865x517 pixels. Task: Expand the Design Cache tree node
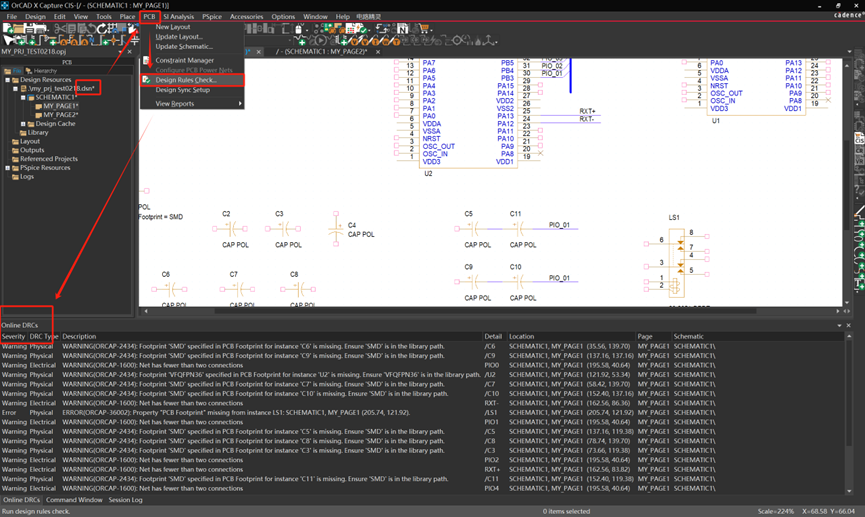click(23, 124)
